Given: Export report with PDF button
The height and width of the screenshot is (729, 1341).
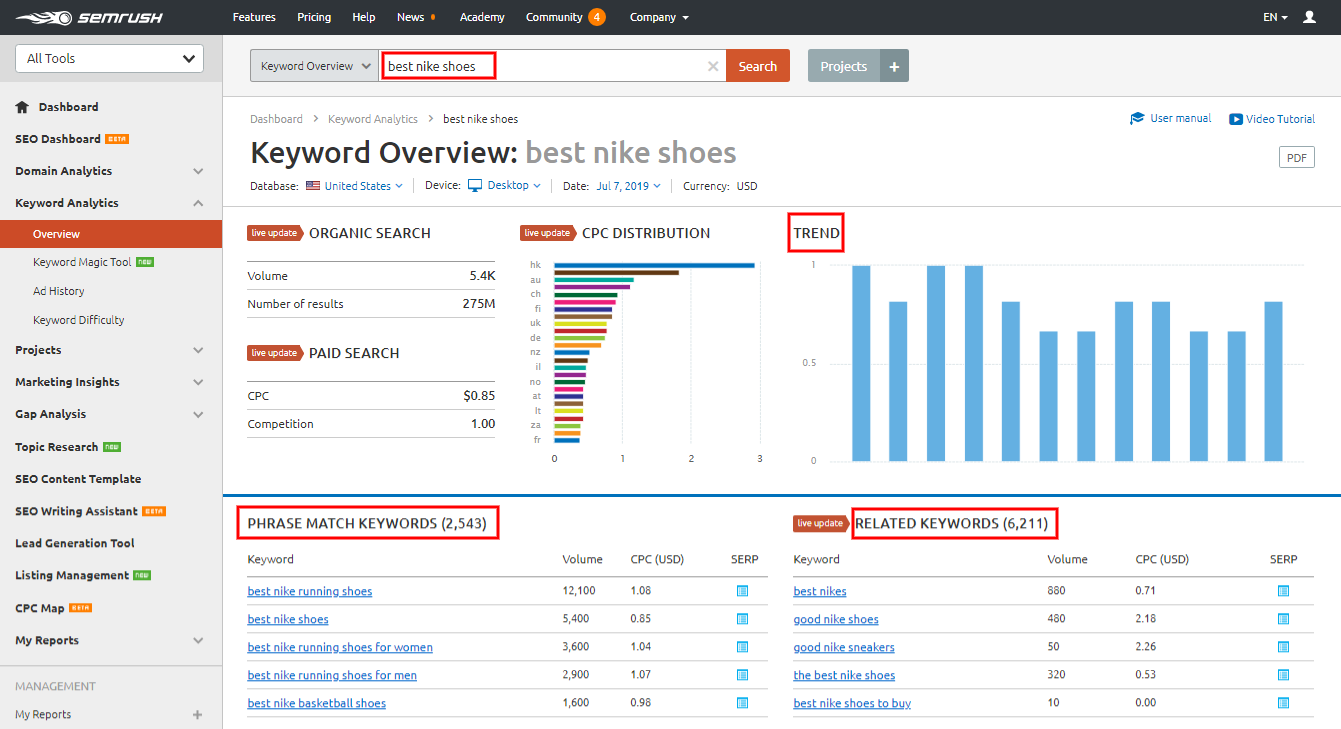Looking at the screenshot, I should point(1297,158).
